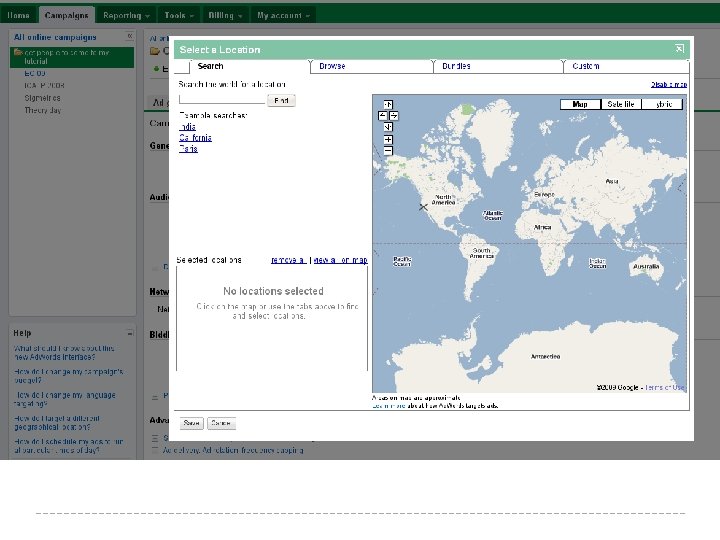
Task: Open help link about the new AdWords interface
Action: (x=64, y=353)
